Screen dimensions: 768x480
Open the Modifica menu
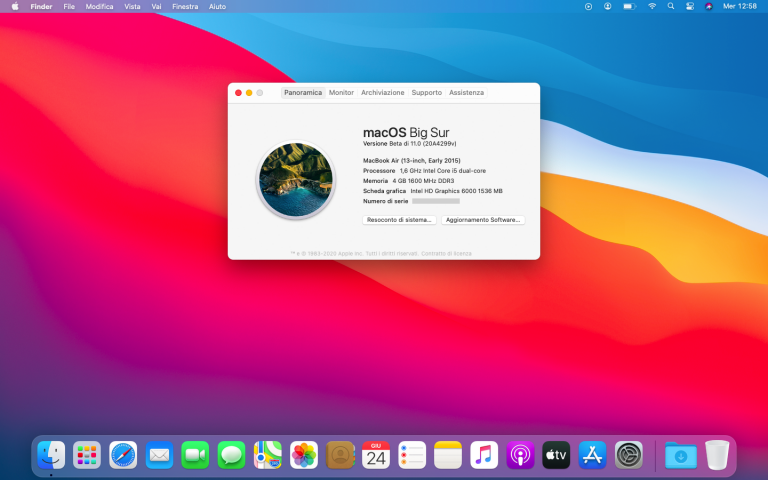point(99,6)
